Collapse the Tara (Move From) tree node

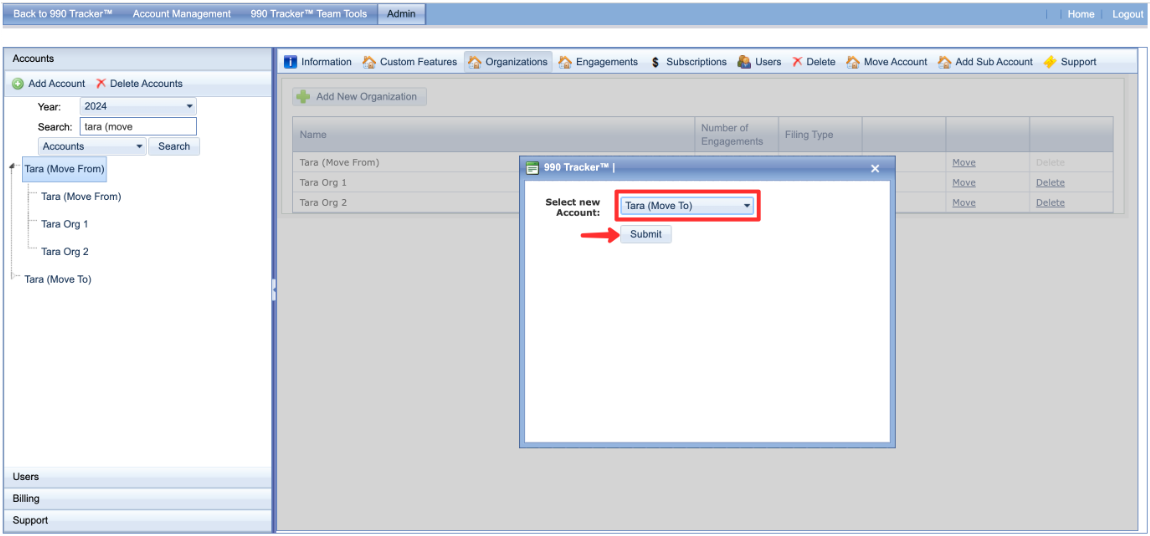click(12, 168)
